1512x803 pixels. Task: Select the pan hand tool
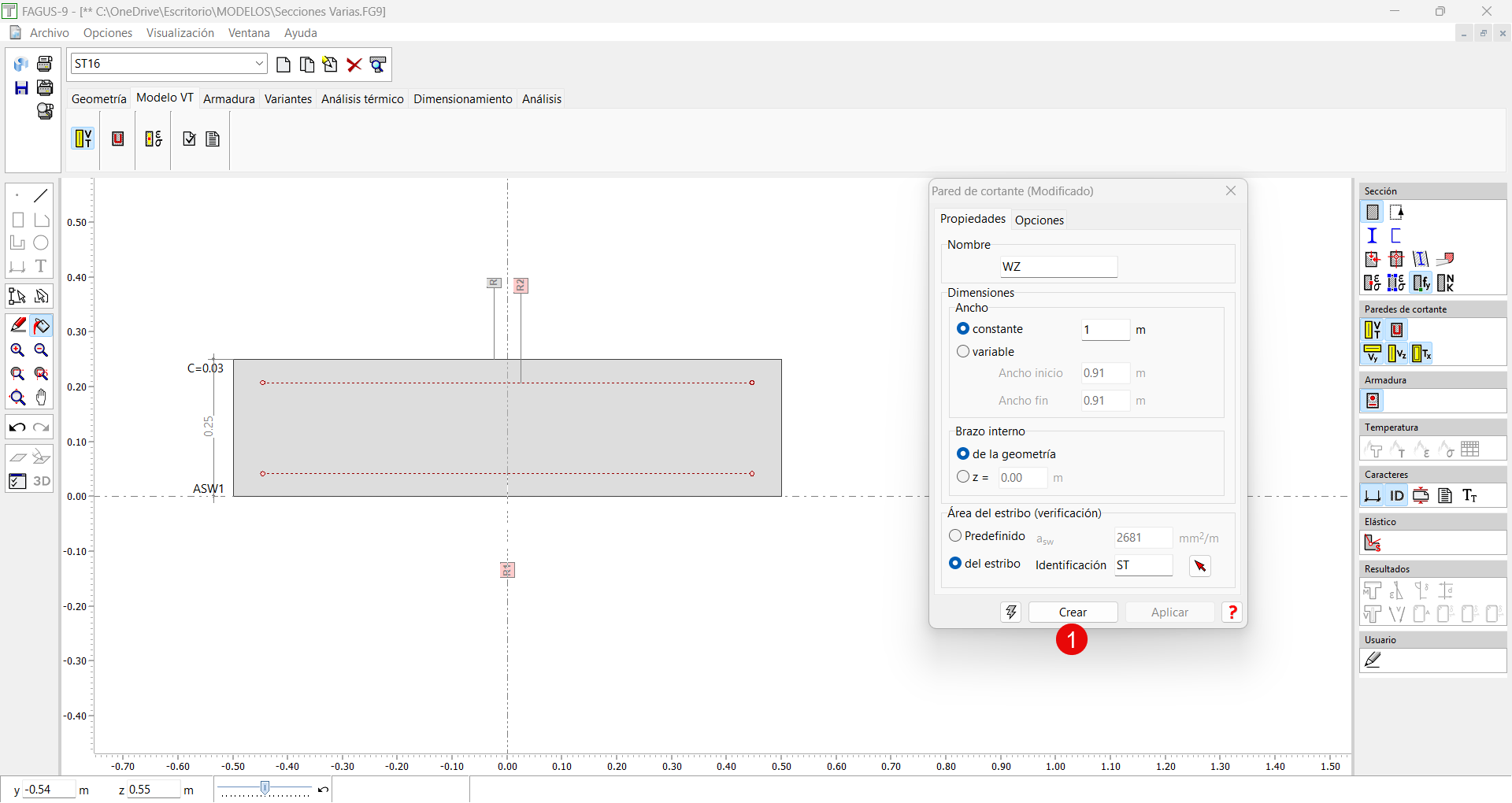[42, 398]
